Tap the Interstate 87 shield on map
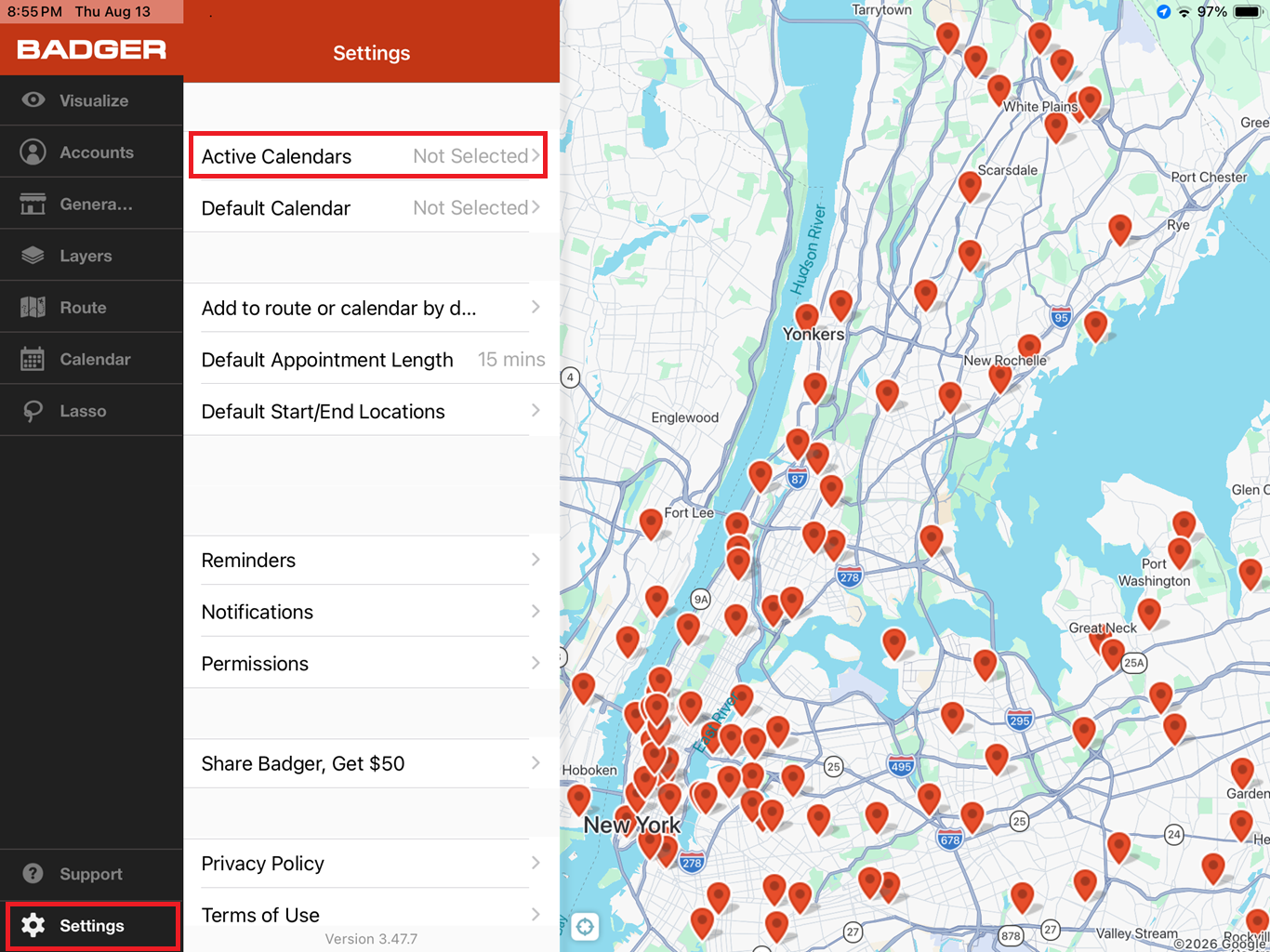 (x=797, y=480)
